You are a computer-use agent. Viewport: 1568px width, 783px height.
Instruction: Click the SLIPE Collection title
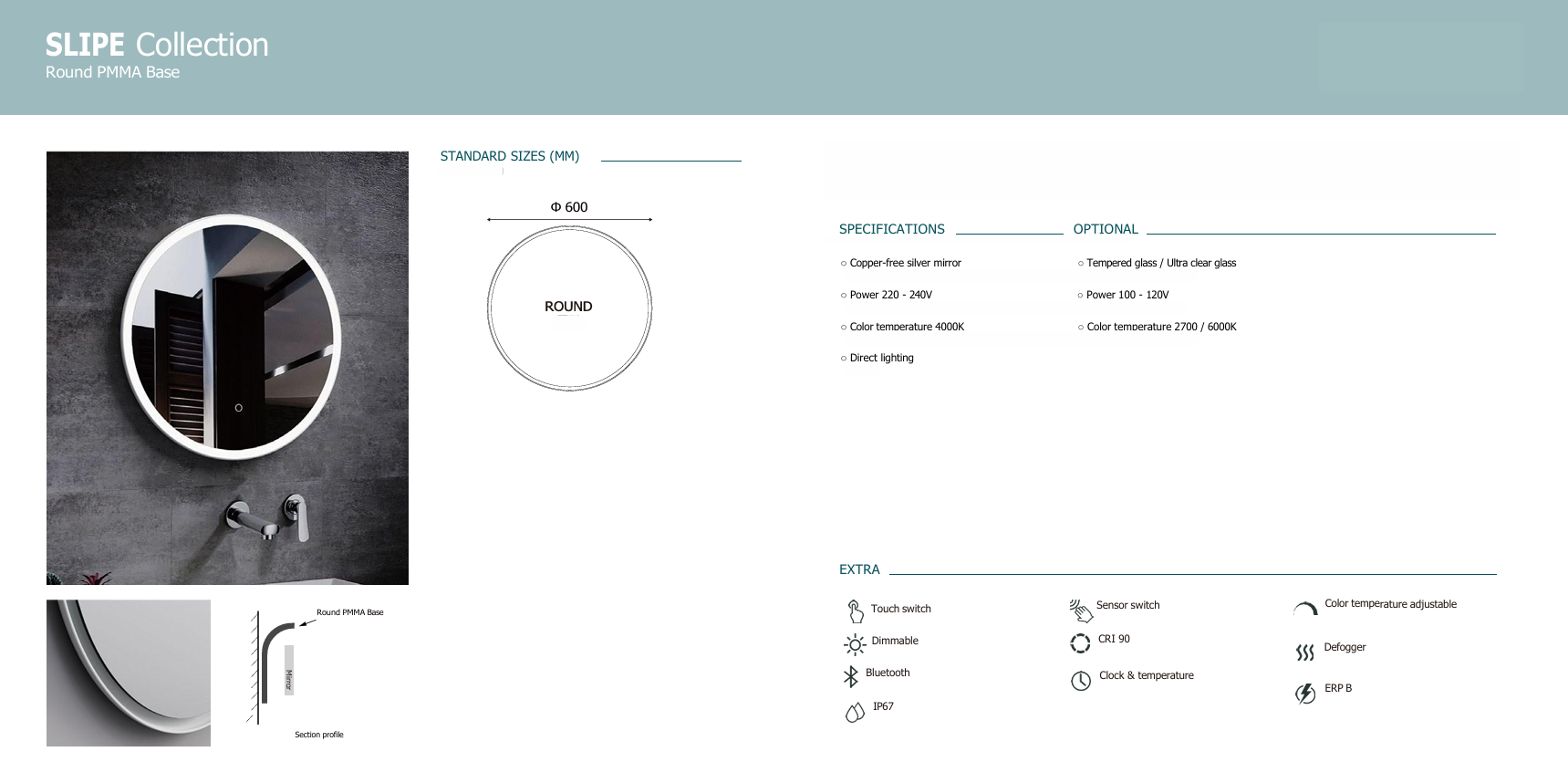(157, 45)
